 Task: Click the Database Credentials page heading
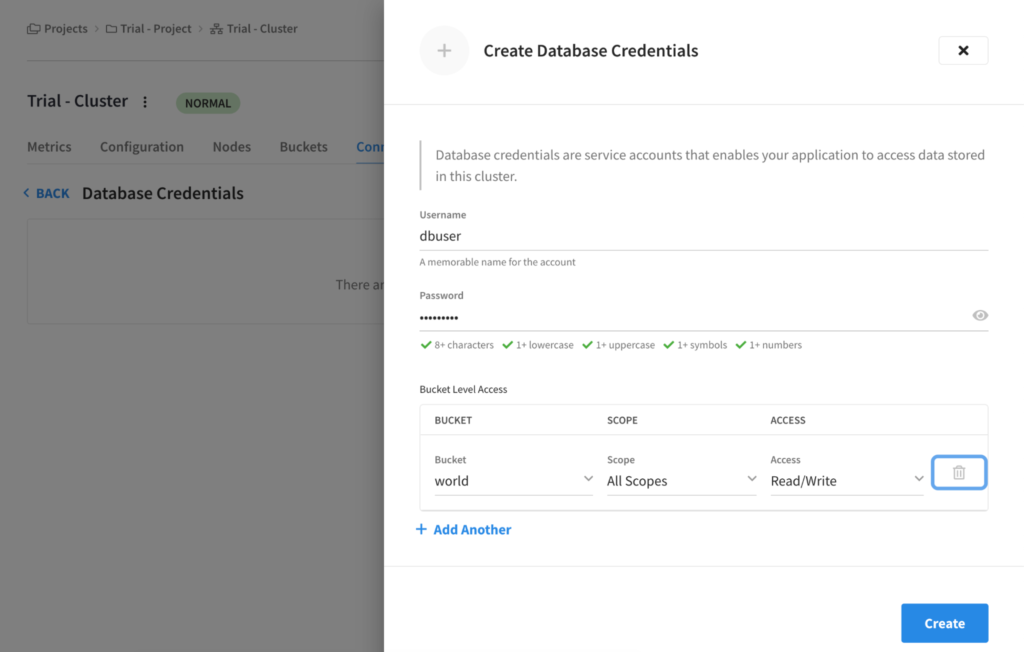point(163,193)
